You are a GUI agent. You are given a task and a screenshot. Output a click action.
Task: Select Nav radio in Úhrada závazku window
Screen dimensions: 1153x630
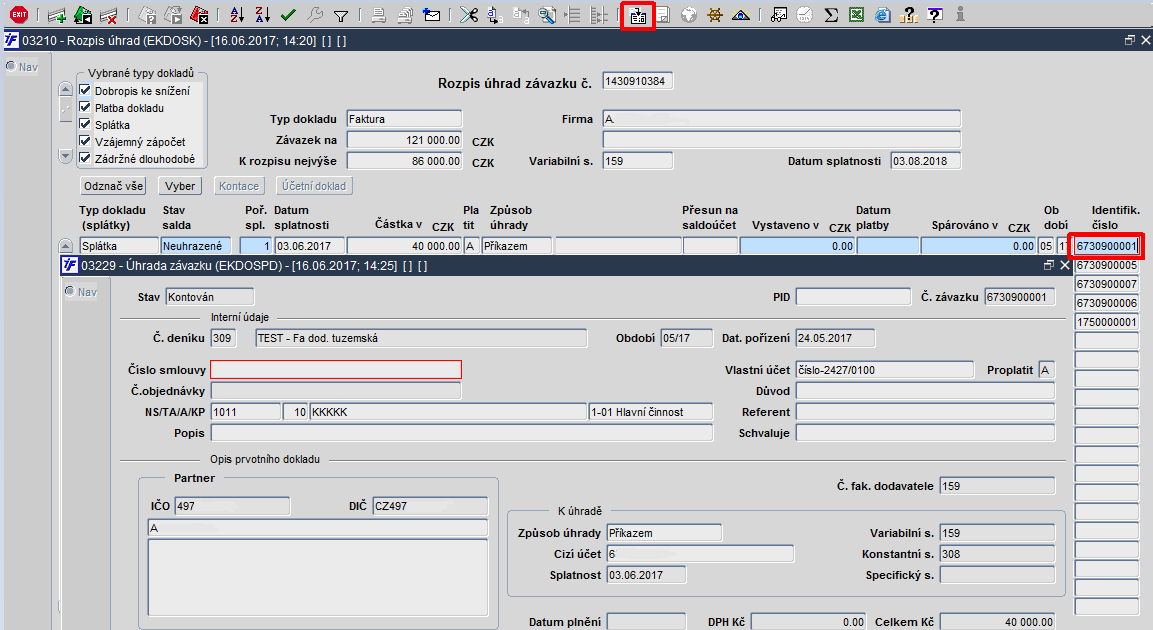[x=70, y=291]
